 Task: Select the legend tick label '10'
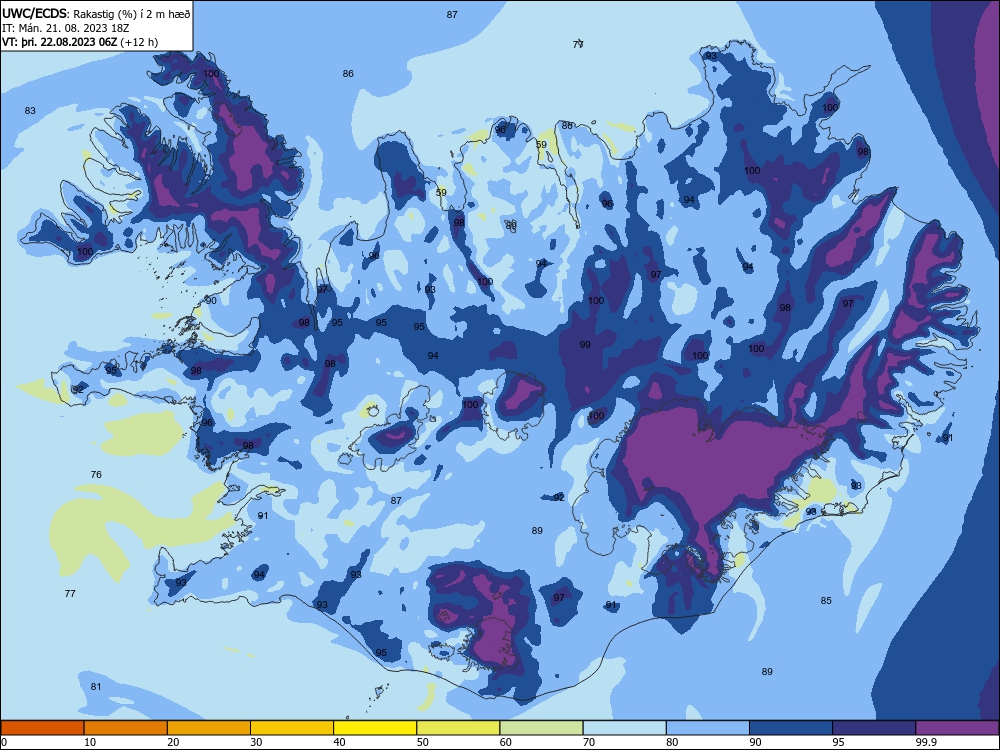(90, 742)
